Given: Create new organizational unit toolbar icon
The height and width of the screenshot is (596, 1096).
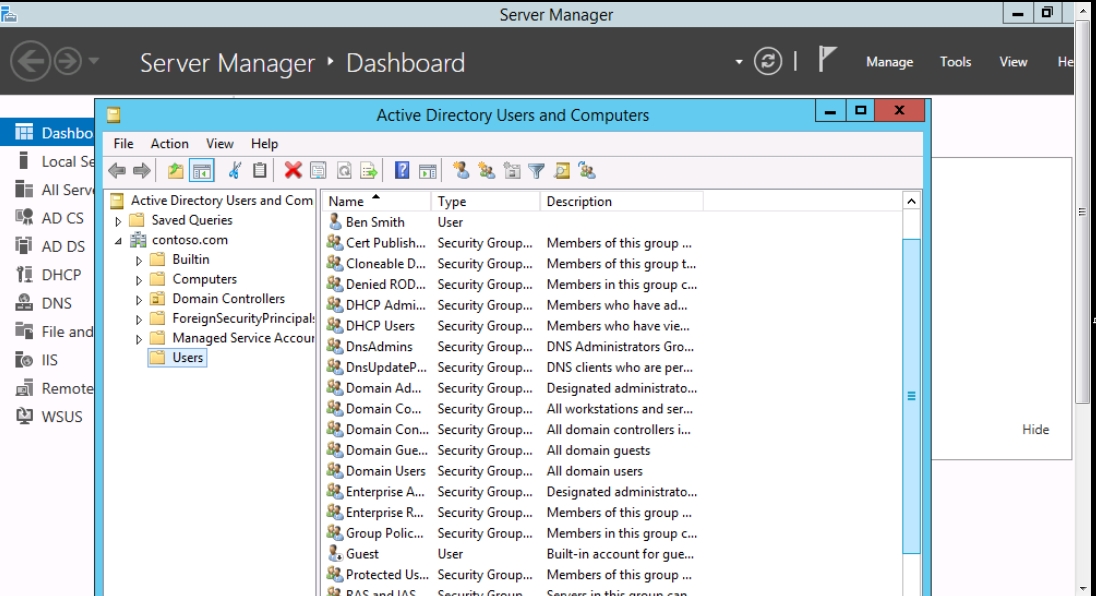Looking at the screenshot, I should [512, 170].
